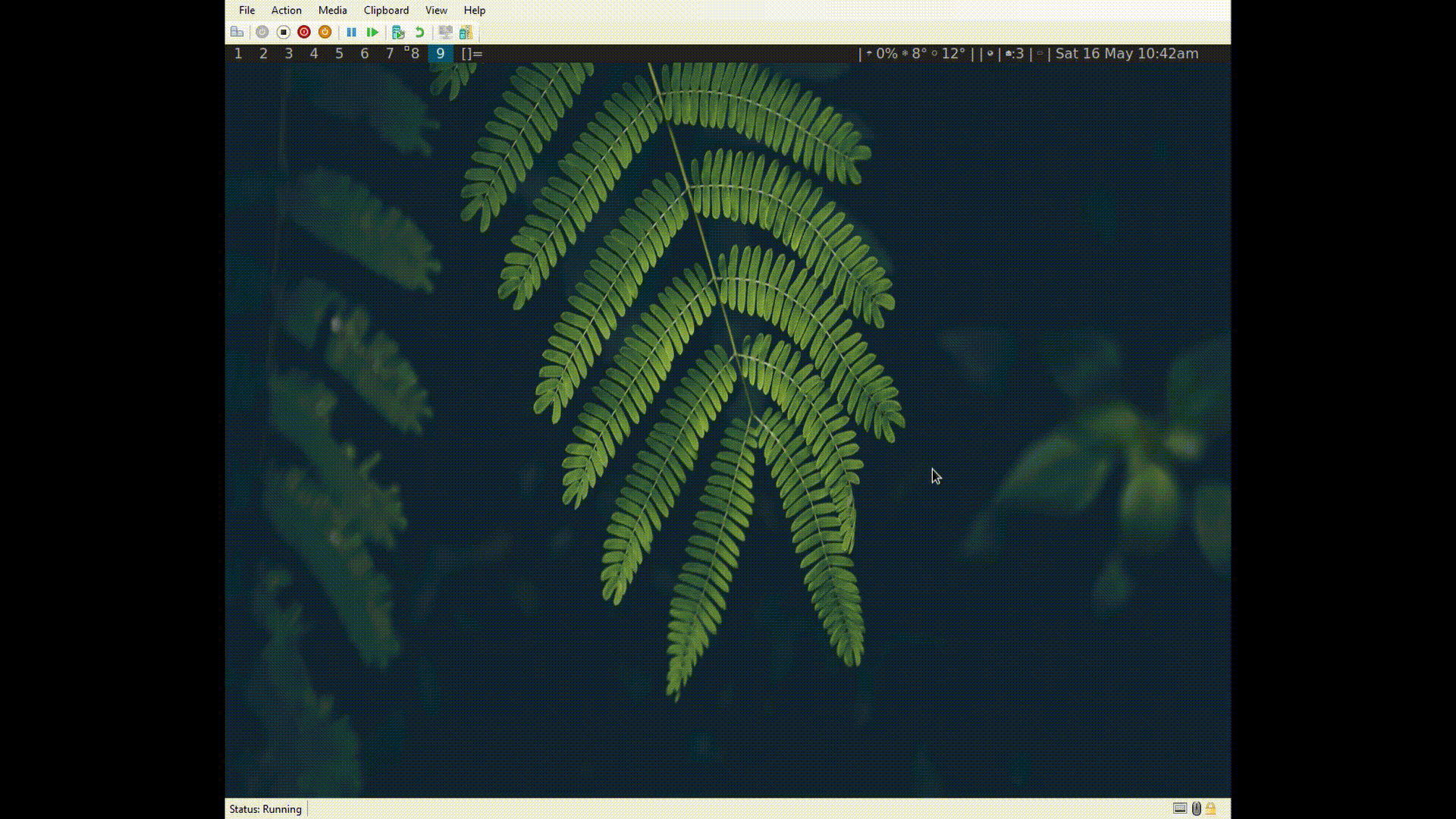This screenshot has width=1456, height=819.
Task: Take a checkpoint of the virtual machine
Action: [398, 32]
